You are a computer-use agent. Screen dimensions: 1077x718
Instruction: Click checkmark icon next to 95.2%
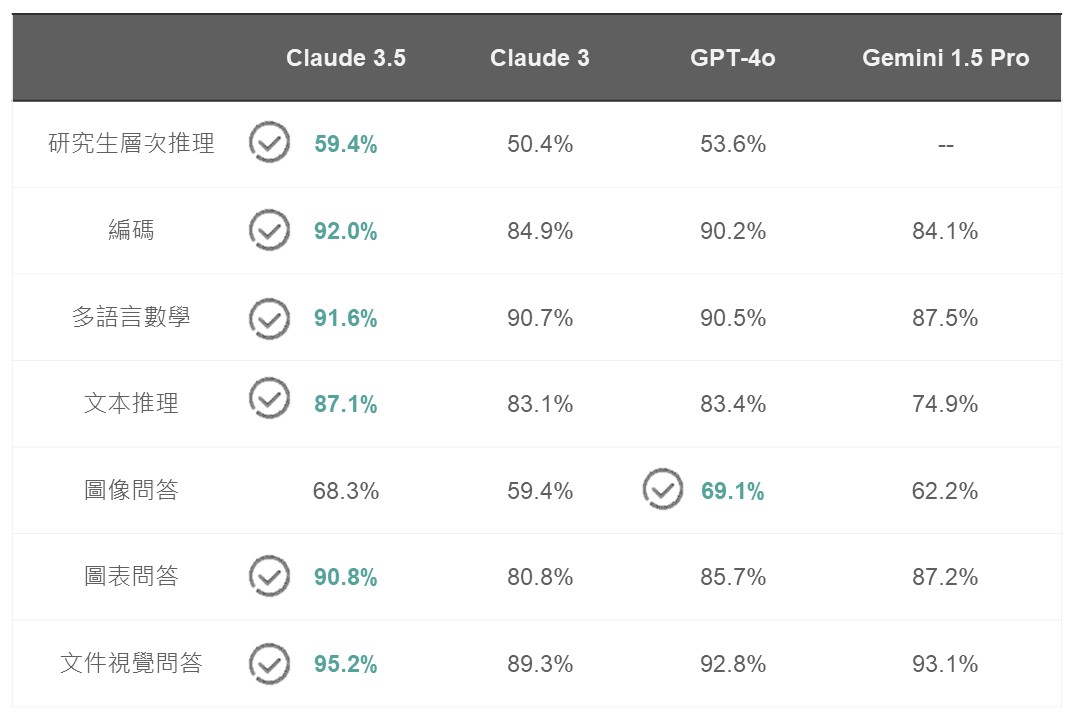(268, 663)
